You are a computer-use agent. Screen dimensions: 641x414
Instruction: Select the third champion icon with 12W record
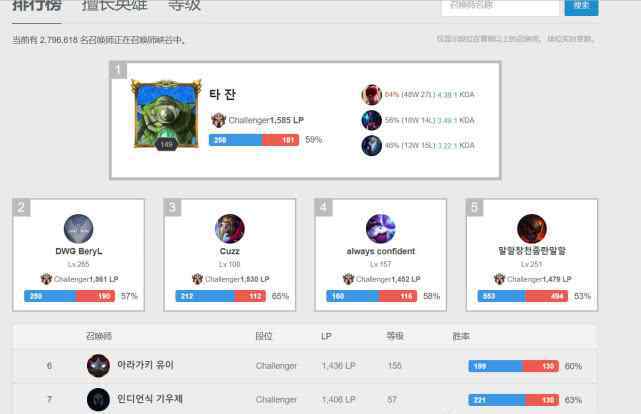coord(372,145)
